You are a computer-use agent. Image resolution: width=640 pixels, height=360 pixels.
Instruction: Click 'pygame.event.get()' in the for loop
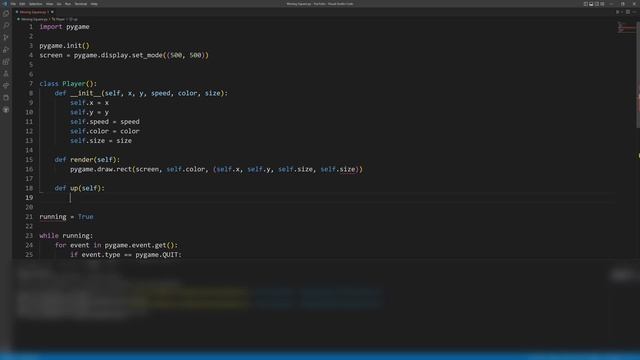[141, 245]
